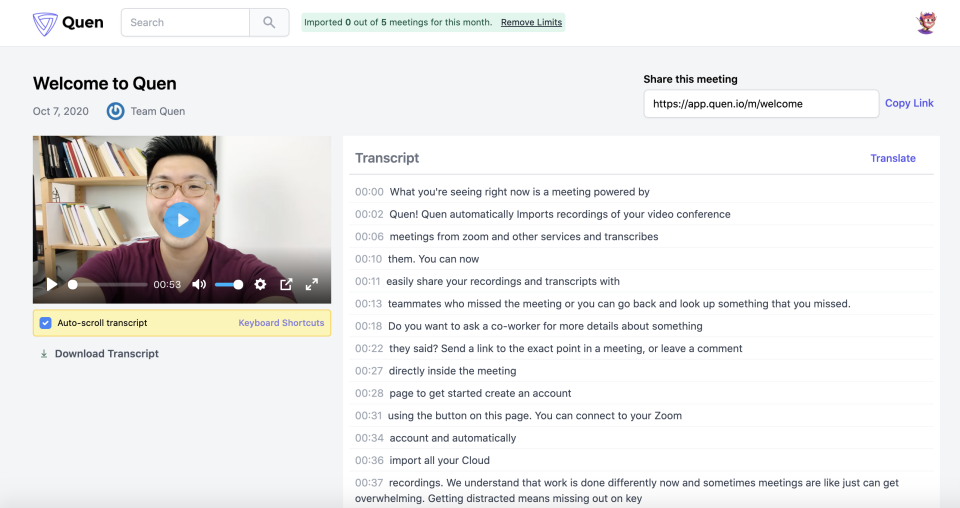Enter fullscreen video mode
Viewport: 960px width, 508px height.
point(312,285)
